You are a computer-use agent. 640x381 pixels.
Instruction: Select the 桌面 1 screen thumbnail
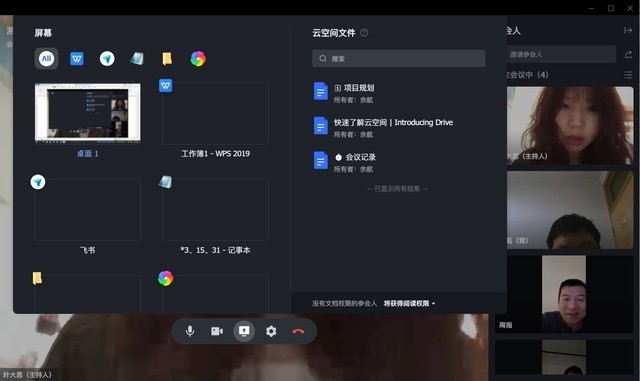(88, 113)
